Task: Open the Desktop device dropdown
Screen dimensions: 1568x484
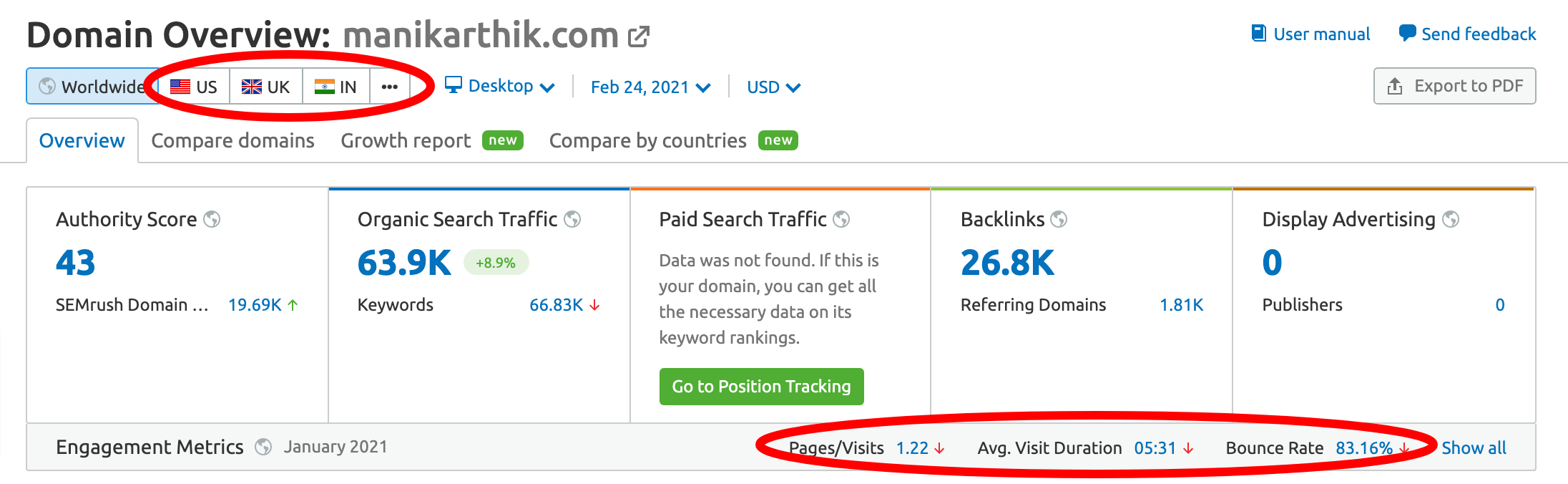Action: (501, 86)
